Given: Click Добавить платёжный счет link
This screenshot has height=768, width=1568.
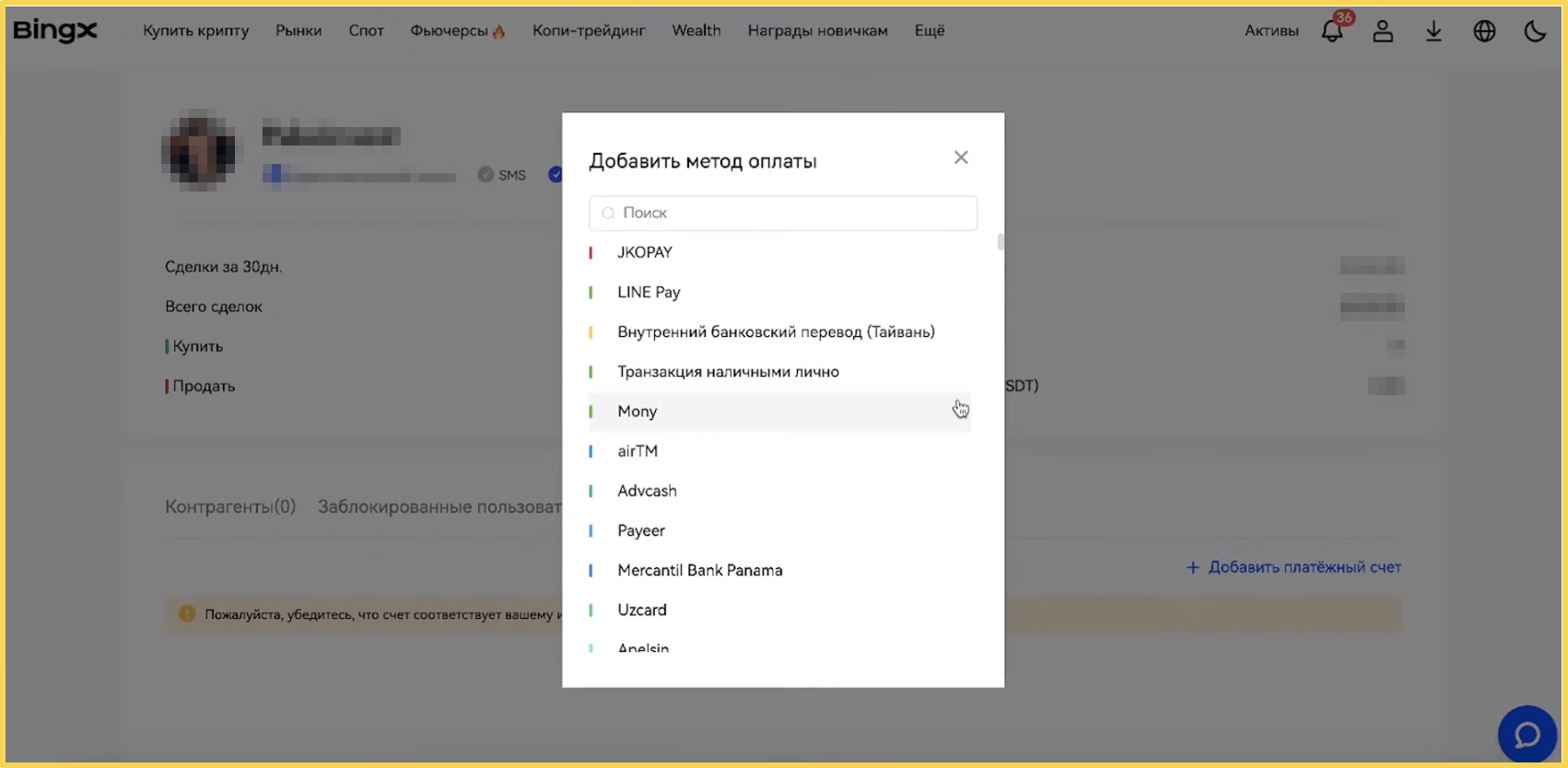Looking at the screenshot, I should click(x=1293, y=567).
